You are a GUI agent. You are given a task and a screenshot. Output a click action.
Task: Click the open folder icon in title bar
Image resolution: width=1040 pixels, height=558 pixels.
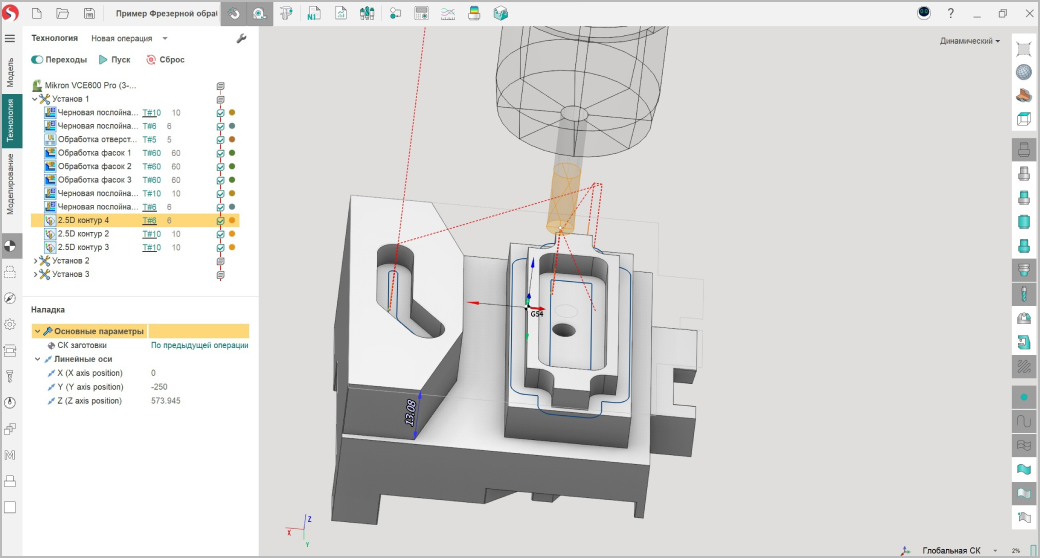(x=62, y=14)
